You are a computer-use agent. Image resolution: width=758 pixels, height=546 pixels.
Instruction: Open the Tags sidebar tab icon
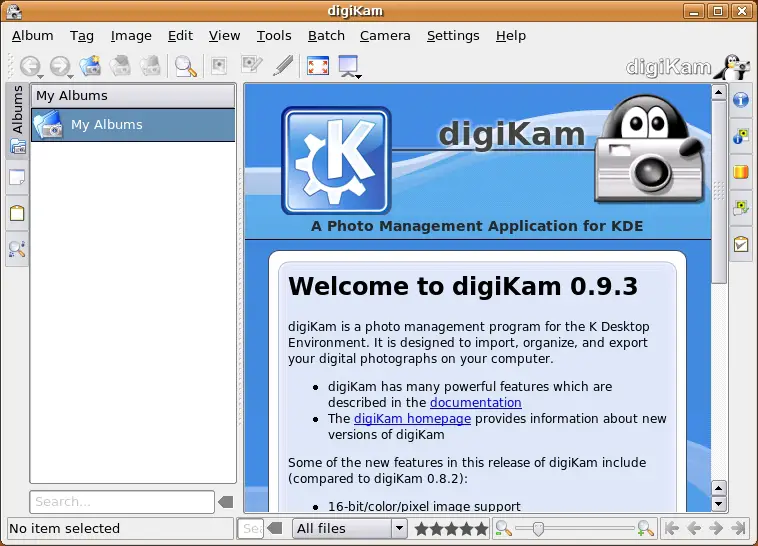tap(17, 213)
